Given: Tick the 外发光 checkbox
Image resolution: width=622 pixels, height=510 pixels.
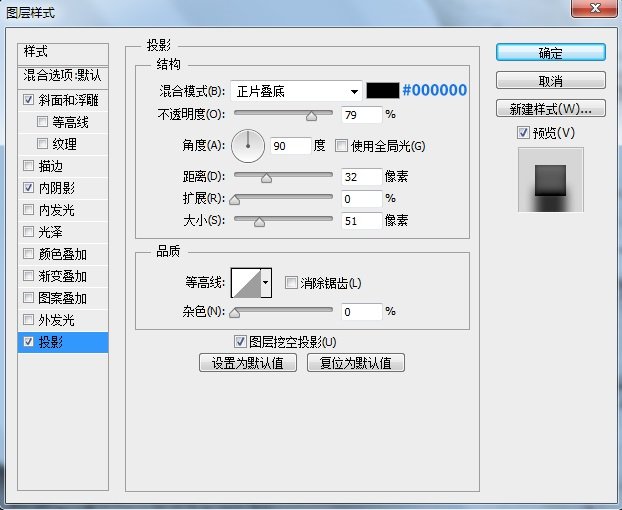Looking at the screenshot, I should click(x=29, y=319).
